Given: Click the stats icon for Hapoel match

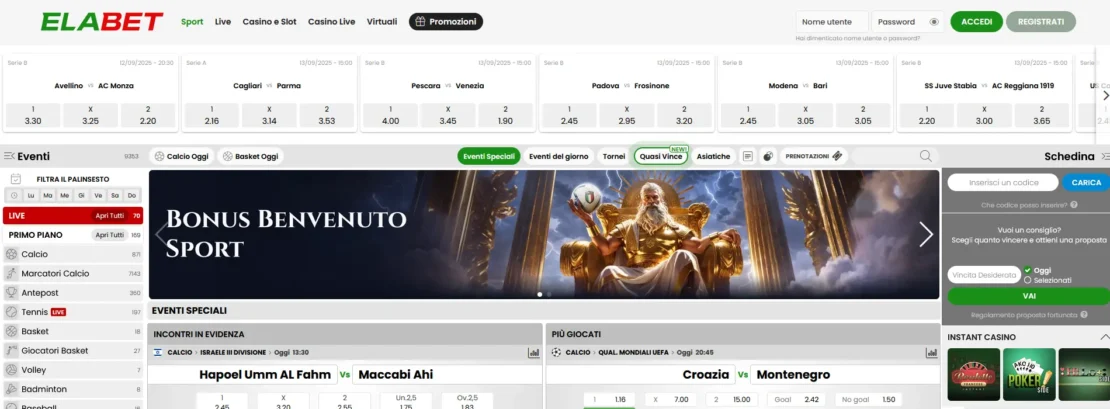Looking at the screenshot, I should click(534, 352).
